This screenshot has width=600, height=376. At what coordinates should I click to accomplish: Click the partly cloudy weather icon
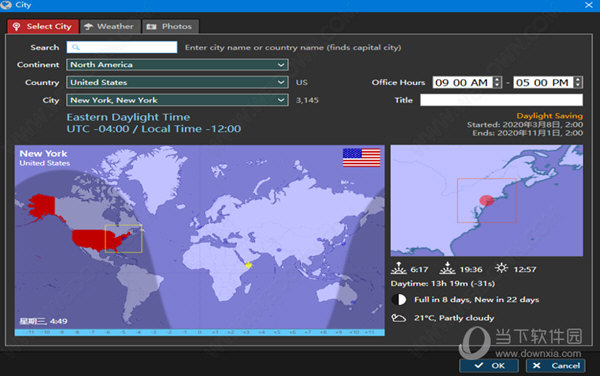click(x=398, y=318)
